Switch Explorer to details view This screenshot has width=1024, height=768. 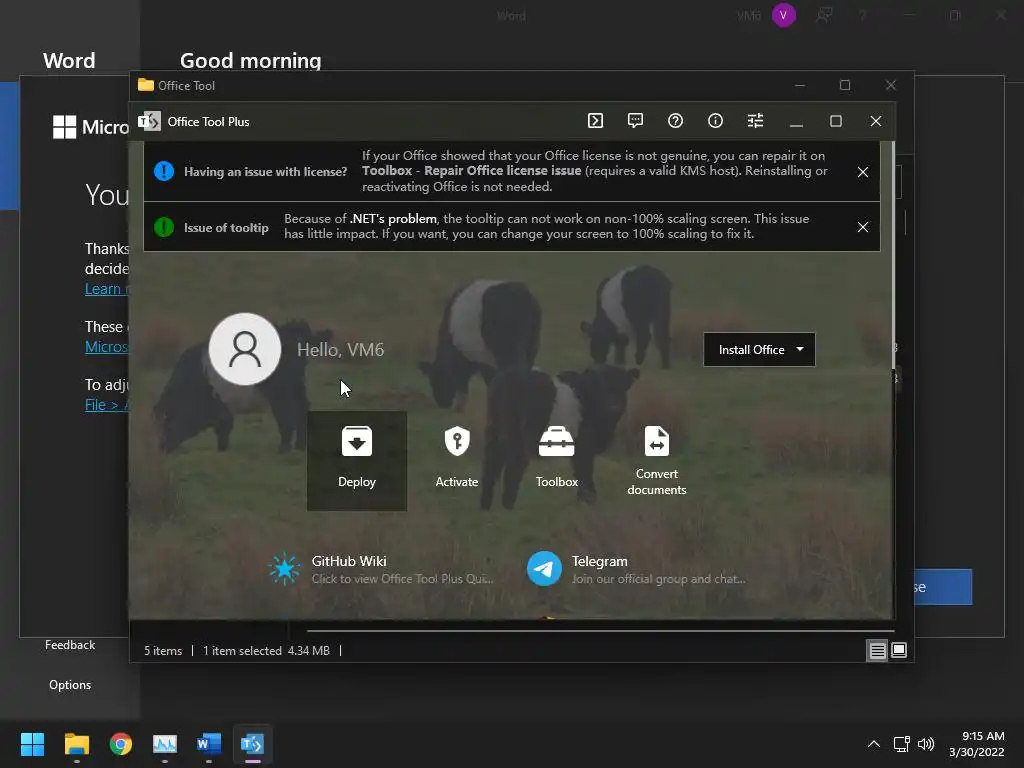coord(877,650)
